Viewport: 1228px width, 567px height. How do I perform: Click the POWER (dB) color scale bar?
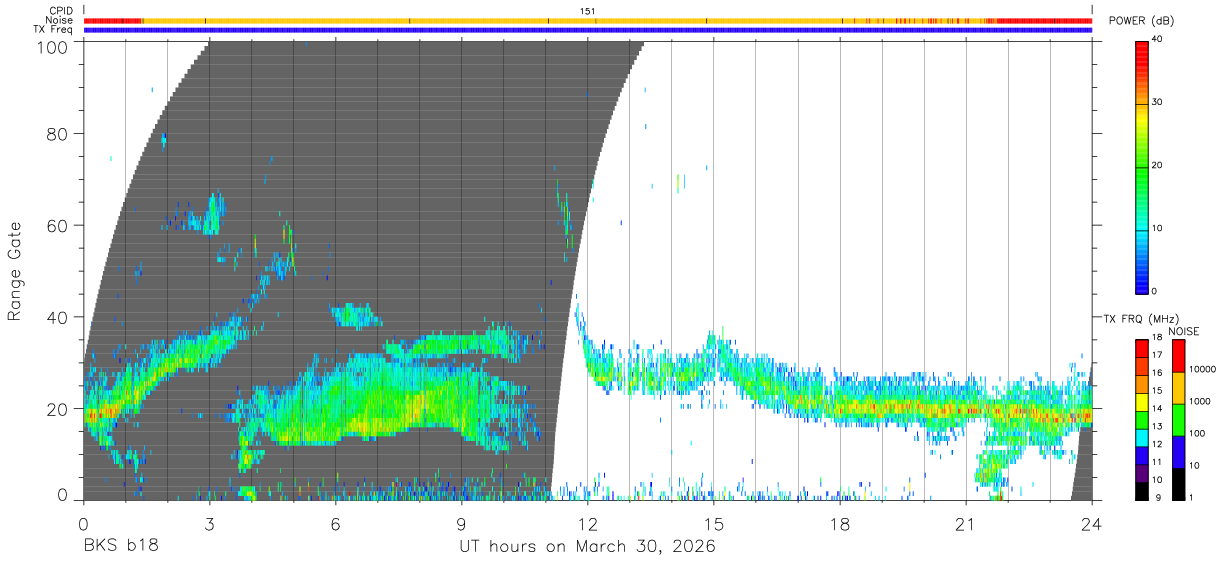pyautogui.click(x=1142, y=166)
